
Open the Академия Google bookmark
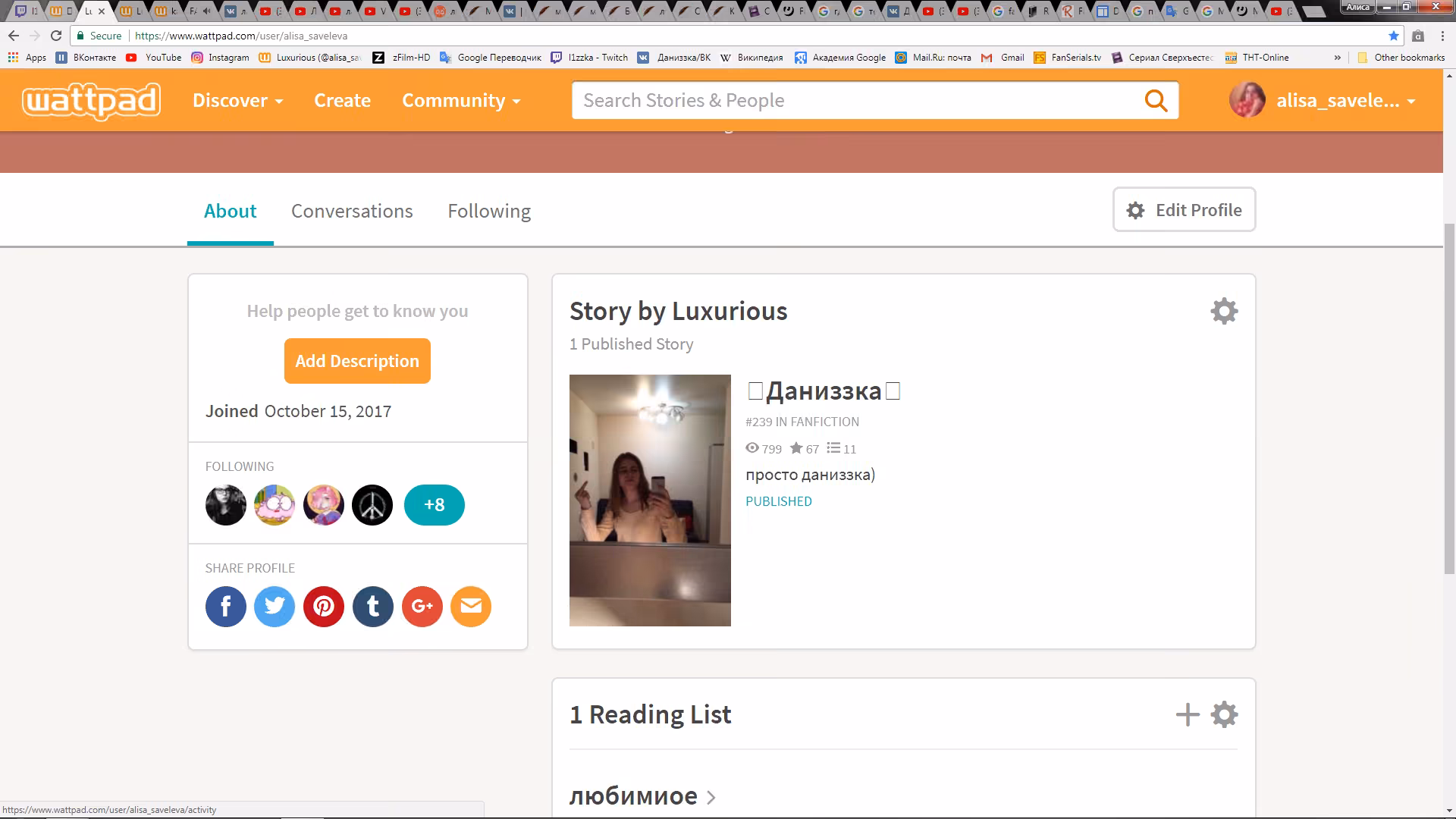(x=840, y=58)
